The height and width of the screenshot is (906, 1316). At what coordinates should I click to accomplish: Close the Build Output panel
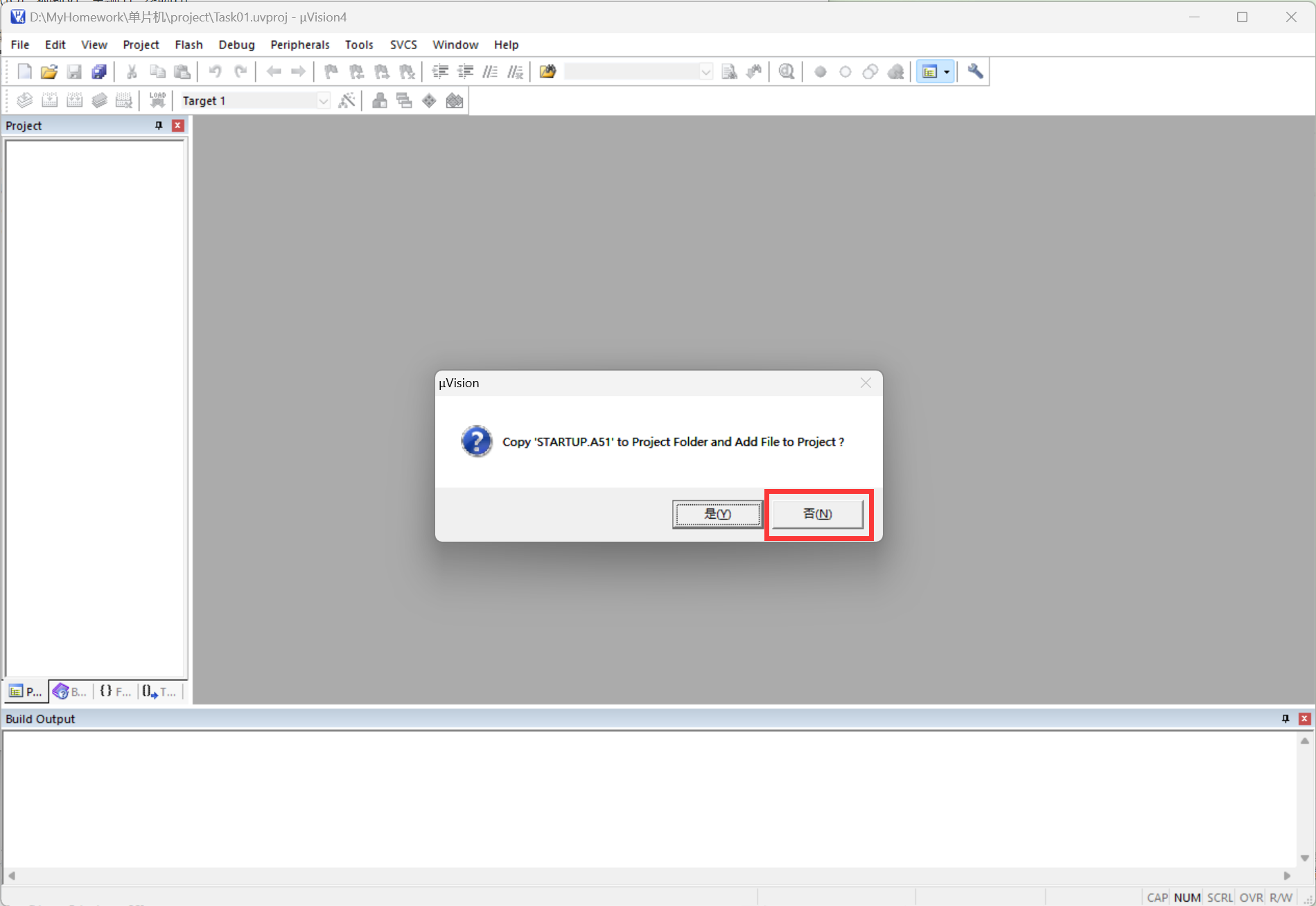tap(1304, 718)
